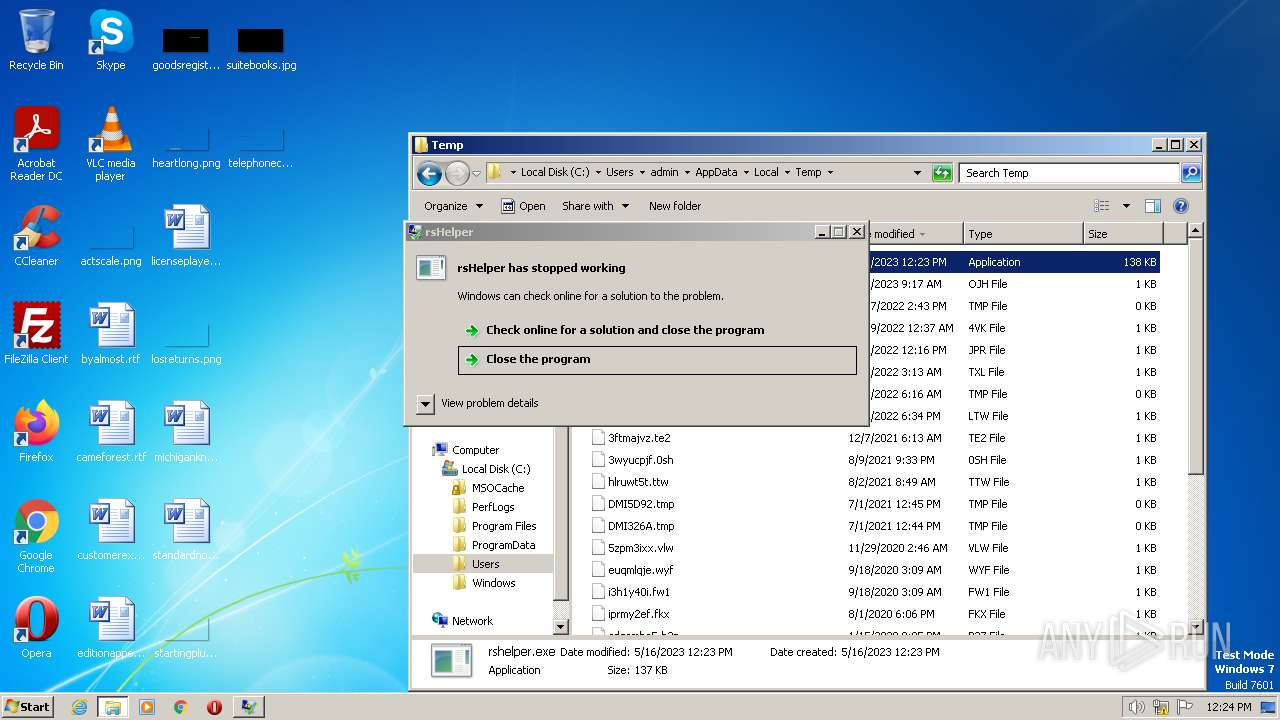The image size is (1280, 720).
Task: Expand address bar history dropdown
Action: 917,173
